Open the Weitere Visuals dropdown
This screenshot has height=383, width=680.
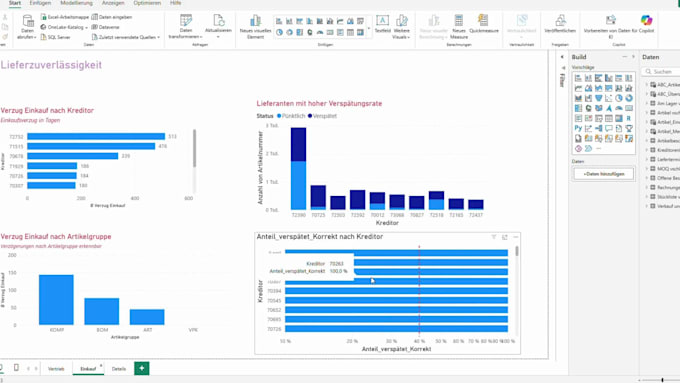(x=401, y=37)
